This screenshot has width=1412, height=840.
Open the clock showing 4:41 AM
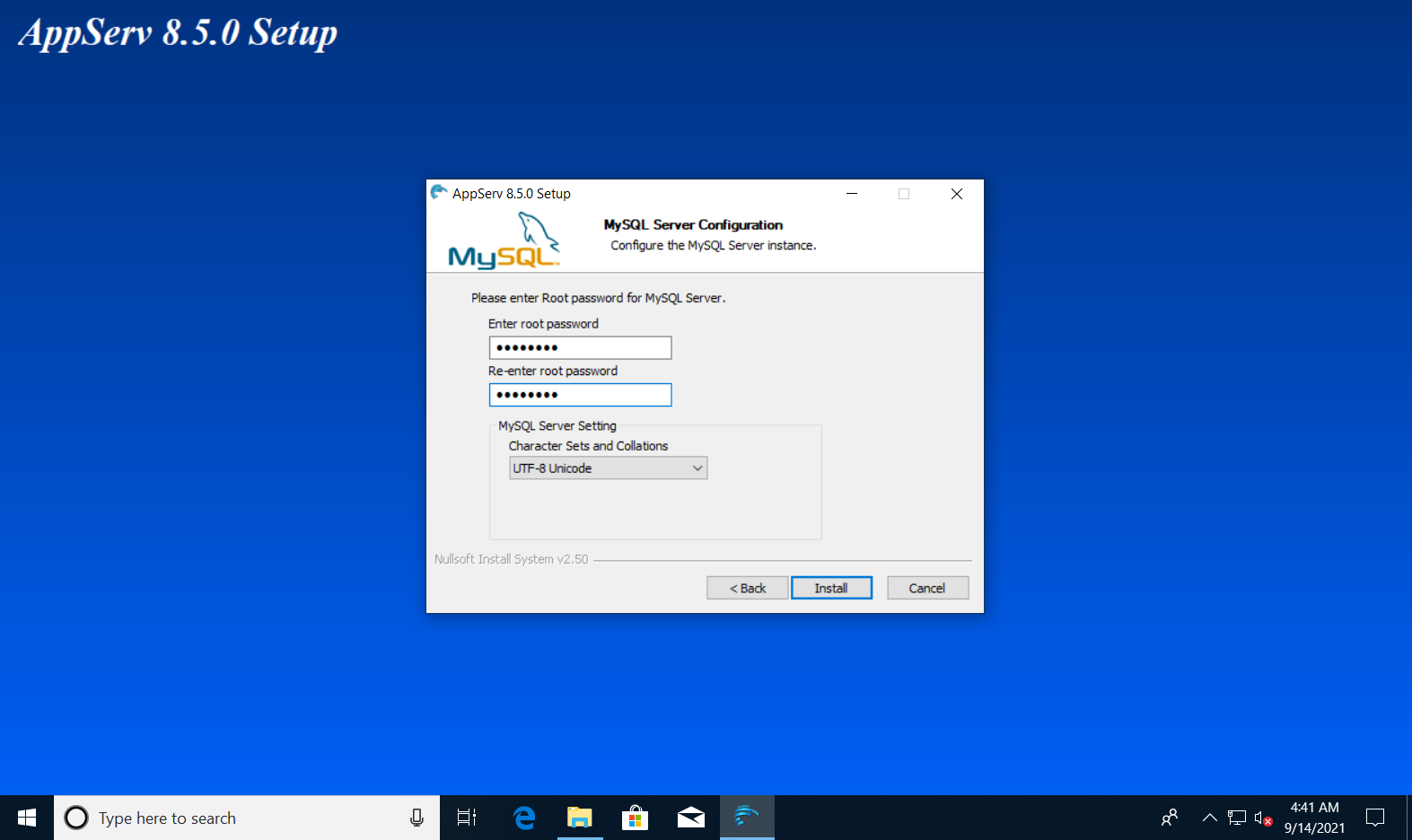pos(1314,818)
